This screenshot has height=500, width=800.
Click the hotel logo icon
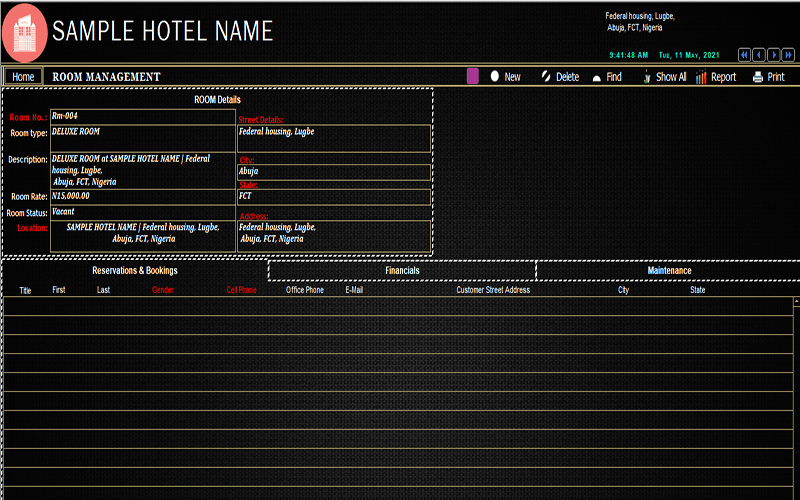(x=25, y=32)
